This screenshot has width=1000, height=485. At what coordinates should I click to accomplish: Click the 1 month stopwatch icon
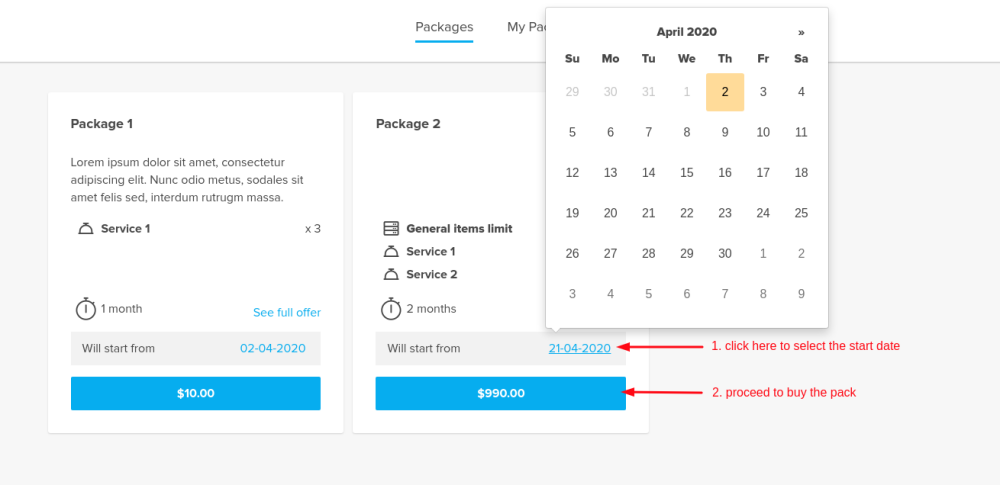coord(86,309)
